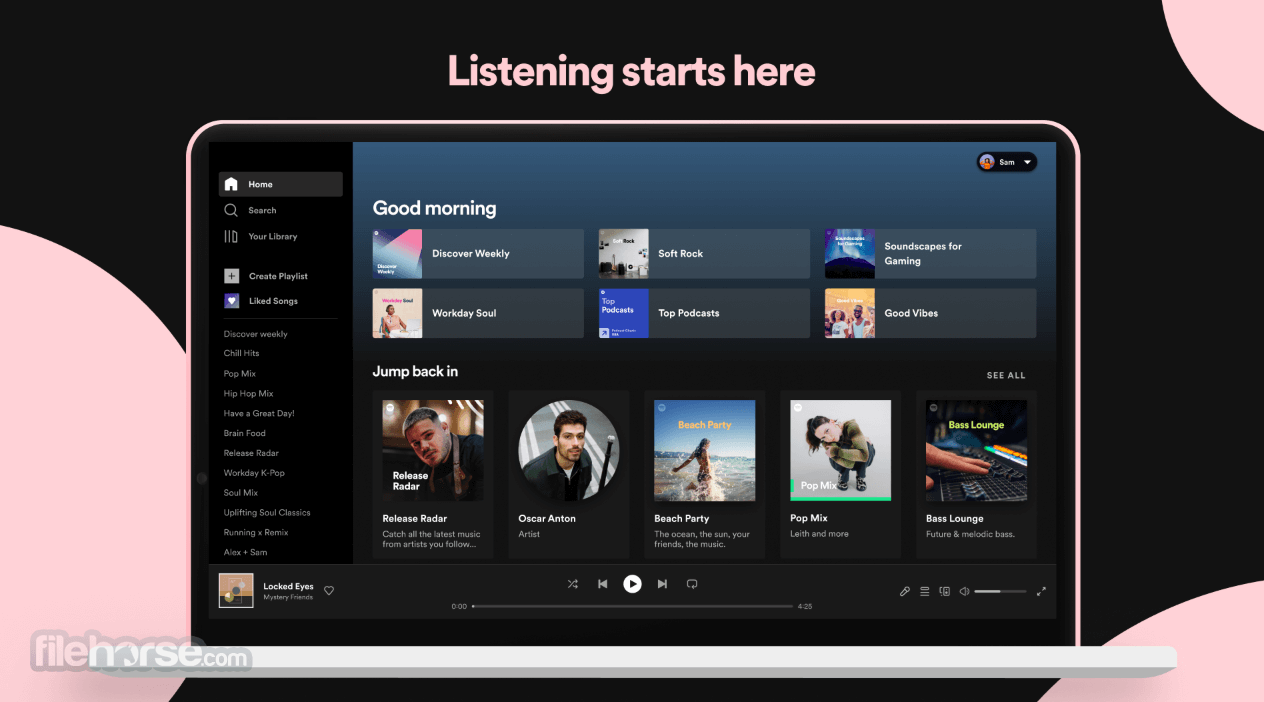Select Liked Songs label
The image size is (1264, 702).
tap(273, 301)
